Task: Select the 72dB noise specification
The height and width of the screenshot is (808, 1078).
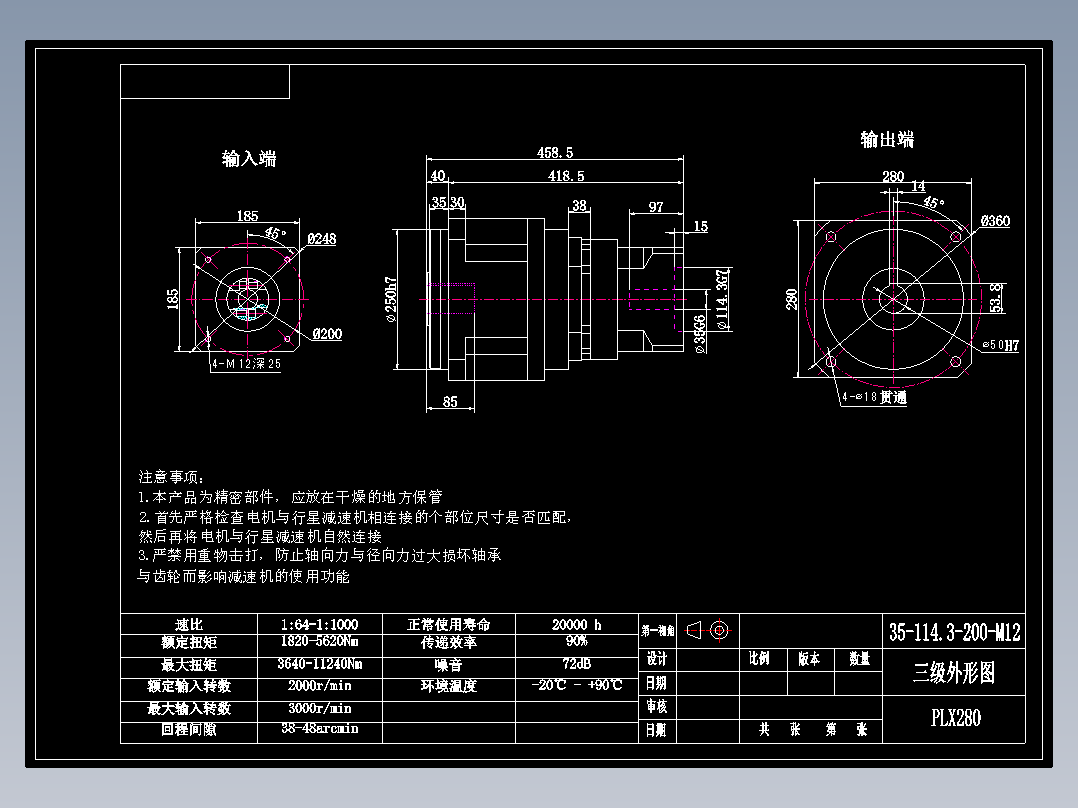Action: (x=578, y=663)
